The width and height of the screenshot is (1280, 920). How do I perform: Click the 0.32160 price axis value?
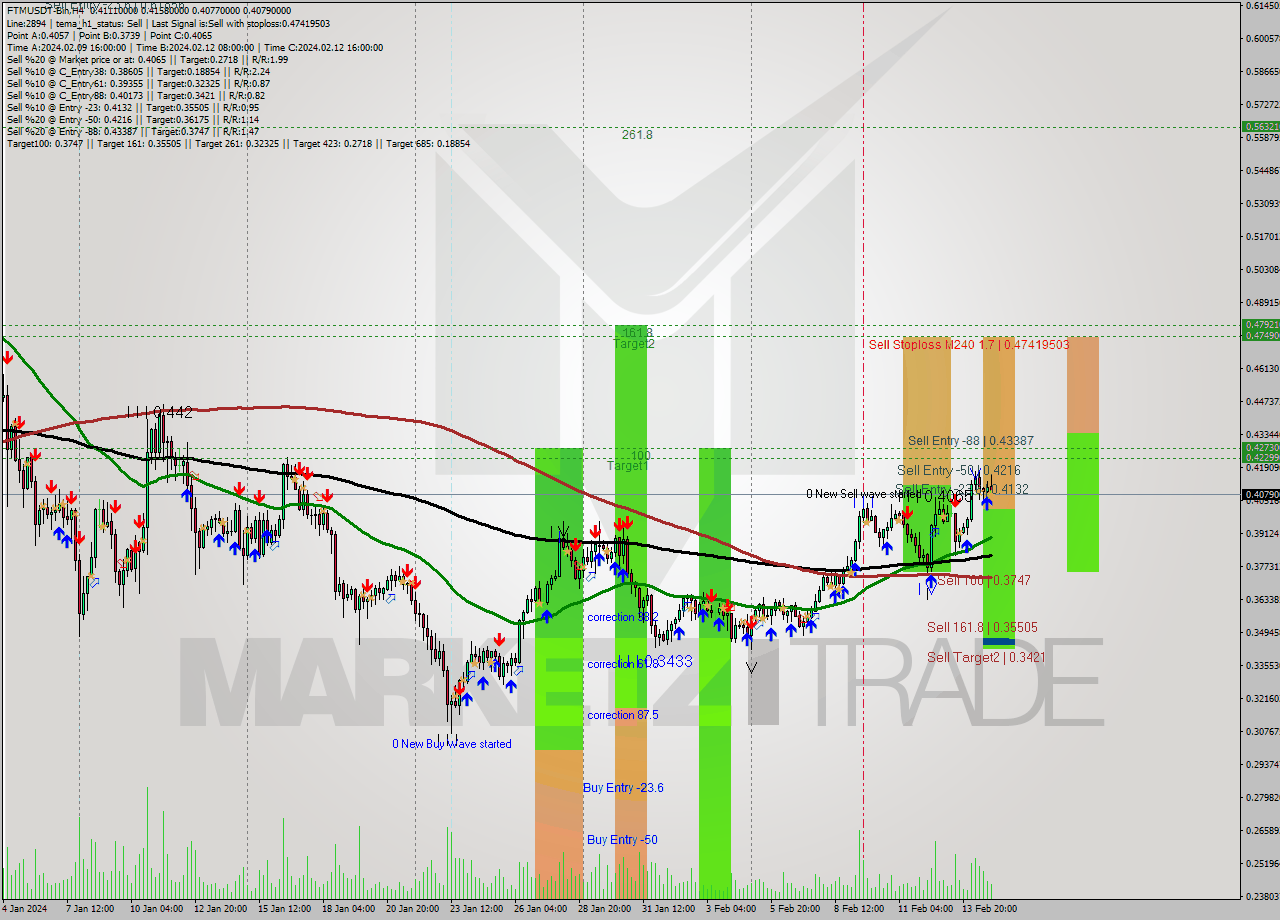coord(1261,698)
